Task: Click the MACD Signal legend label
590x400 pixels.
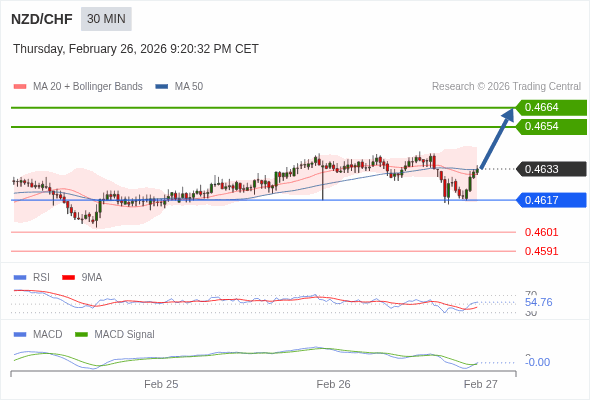Action: [125, 335]
